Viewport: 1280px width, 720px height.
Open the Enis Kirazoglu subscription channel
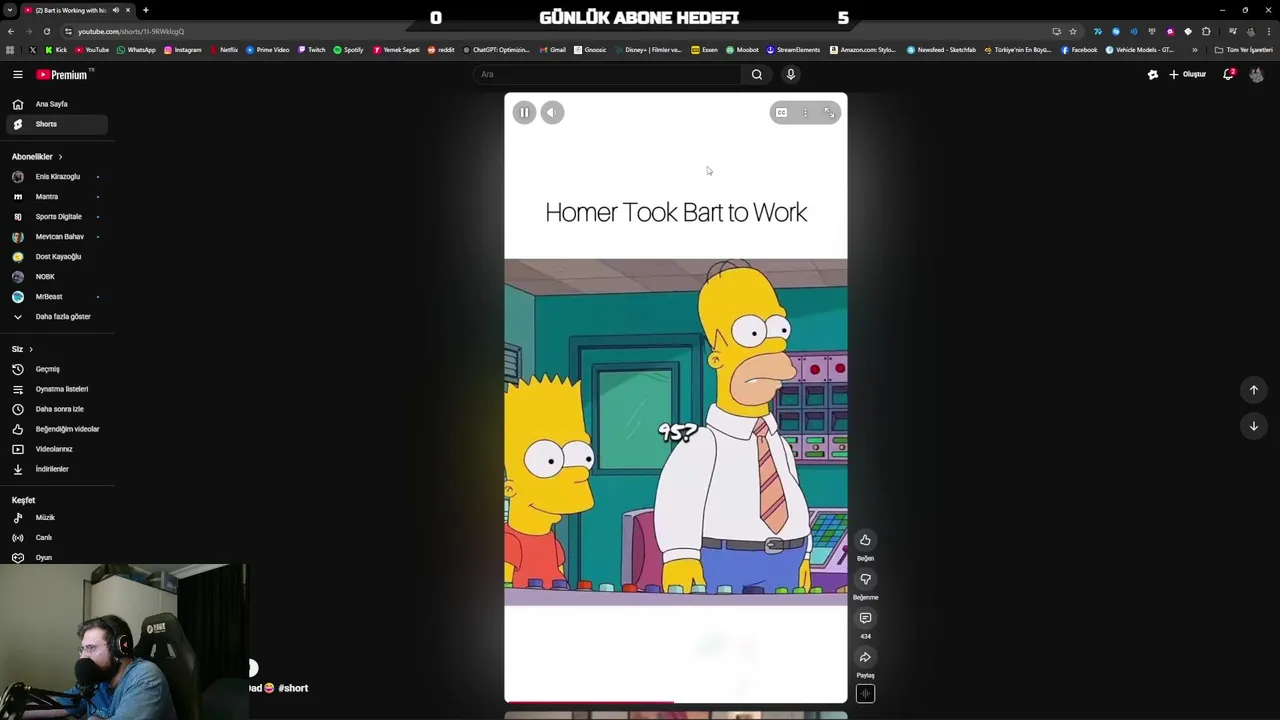click(x=55, y=177)
